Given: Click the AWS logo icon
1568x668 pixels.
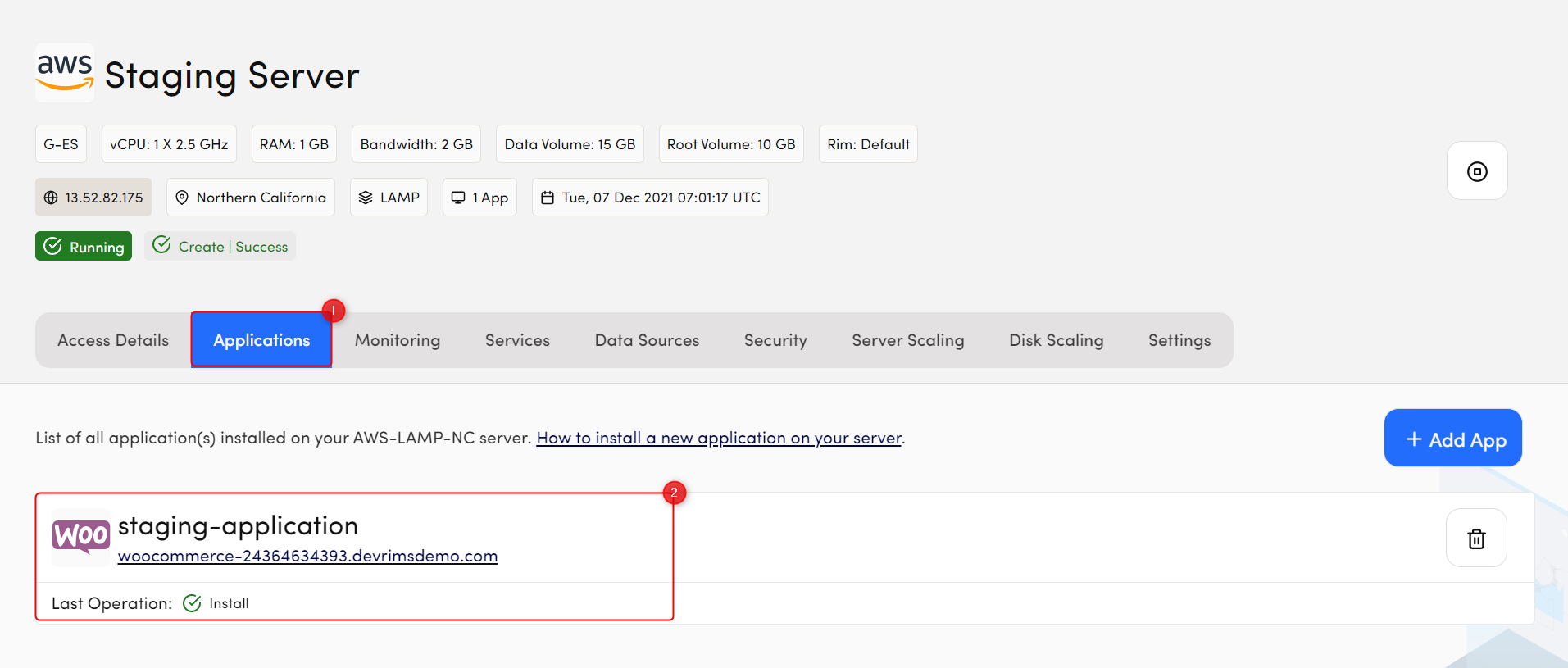Looking at the screenshot, I should [65, 73].
